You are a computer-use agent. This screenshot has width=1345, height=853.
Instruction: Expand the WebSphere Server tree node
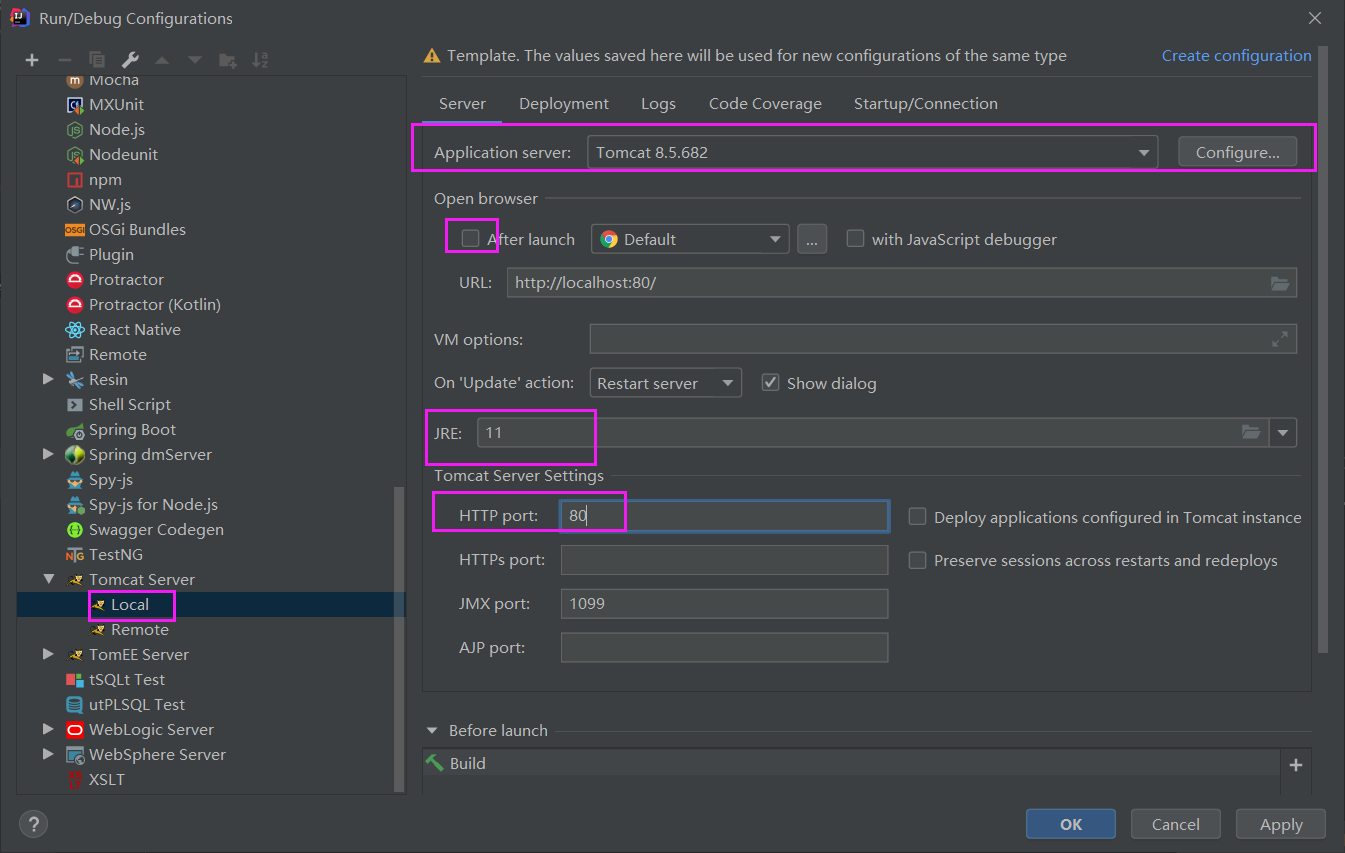[x=48, y=755]
